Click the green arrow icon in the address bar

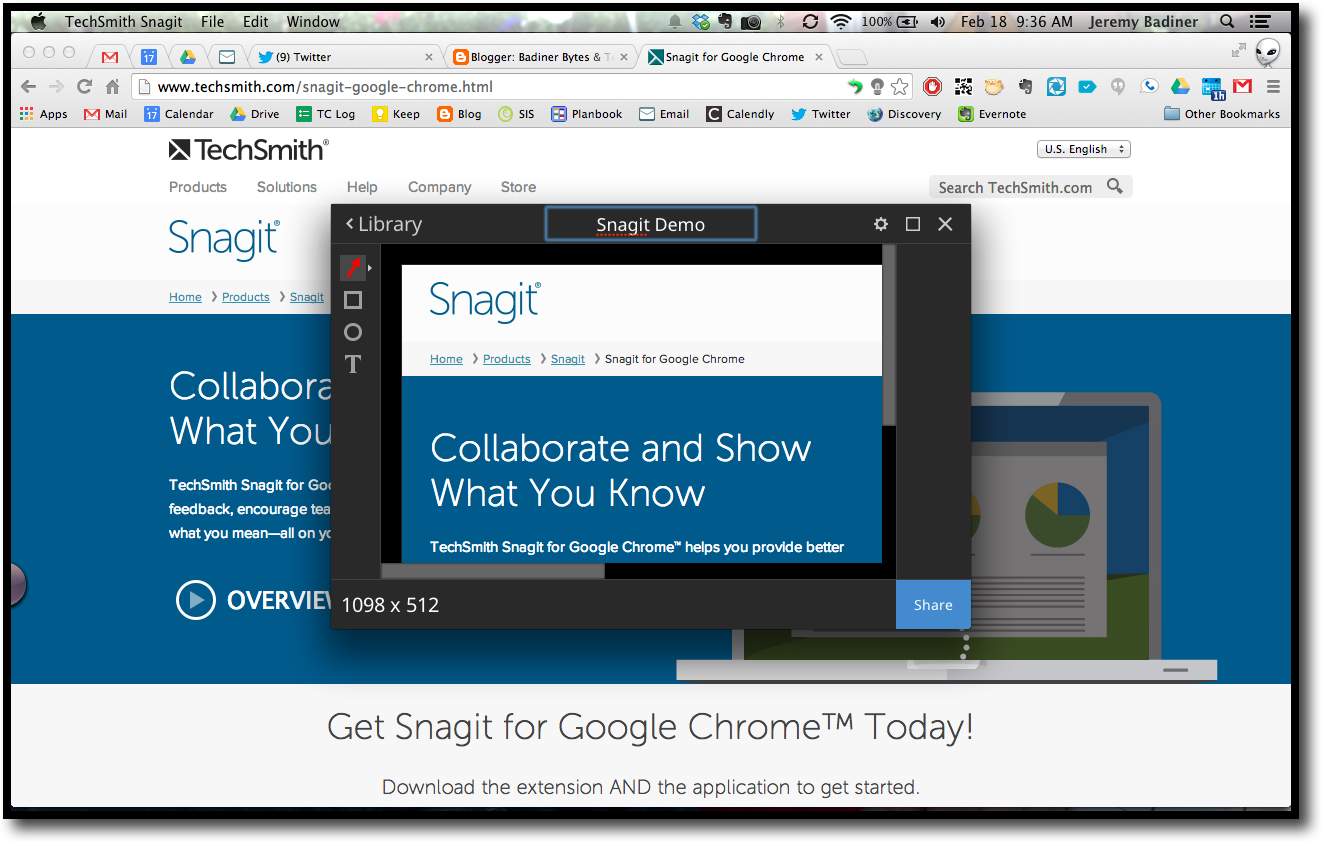point(855,87)
